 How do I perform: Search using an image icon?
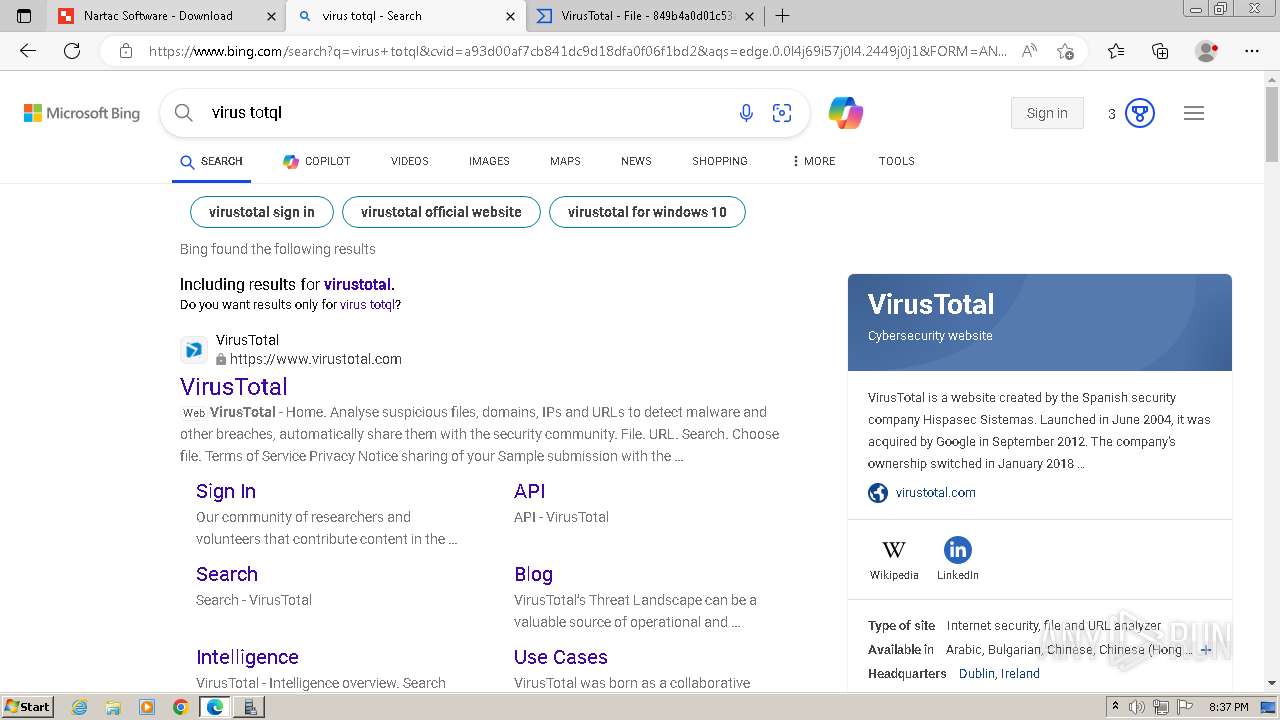point(782,113)
